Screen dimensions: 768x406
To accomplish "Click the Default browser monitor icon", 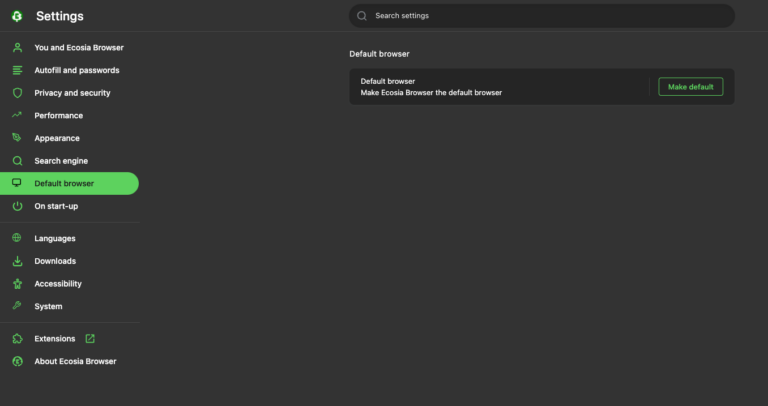I will click(17, 183).
